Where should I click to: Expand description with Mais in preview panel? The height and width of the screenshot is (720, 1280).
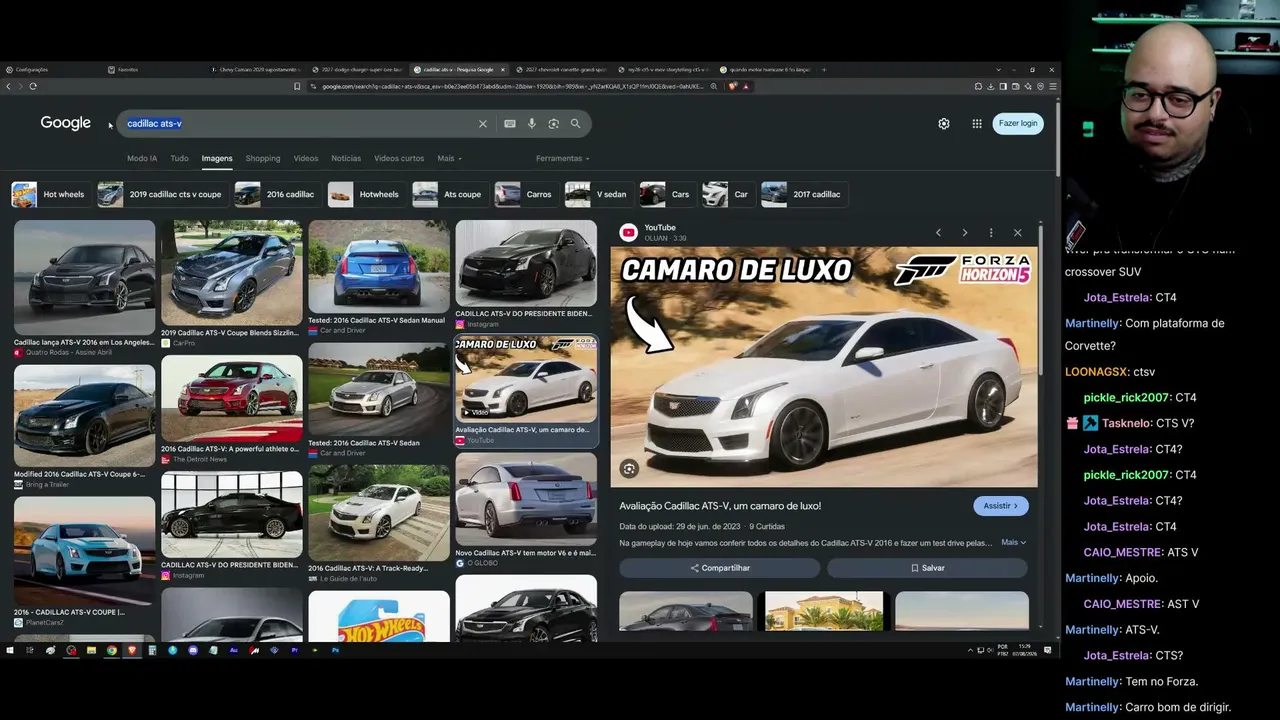pyautogui.click(x=1013, y=543)
